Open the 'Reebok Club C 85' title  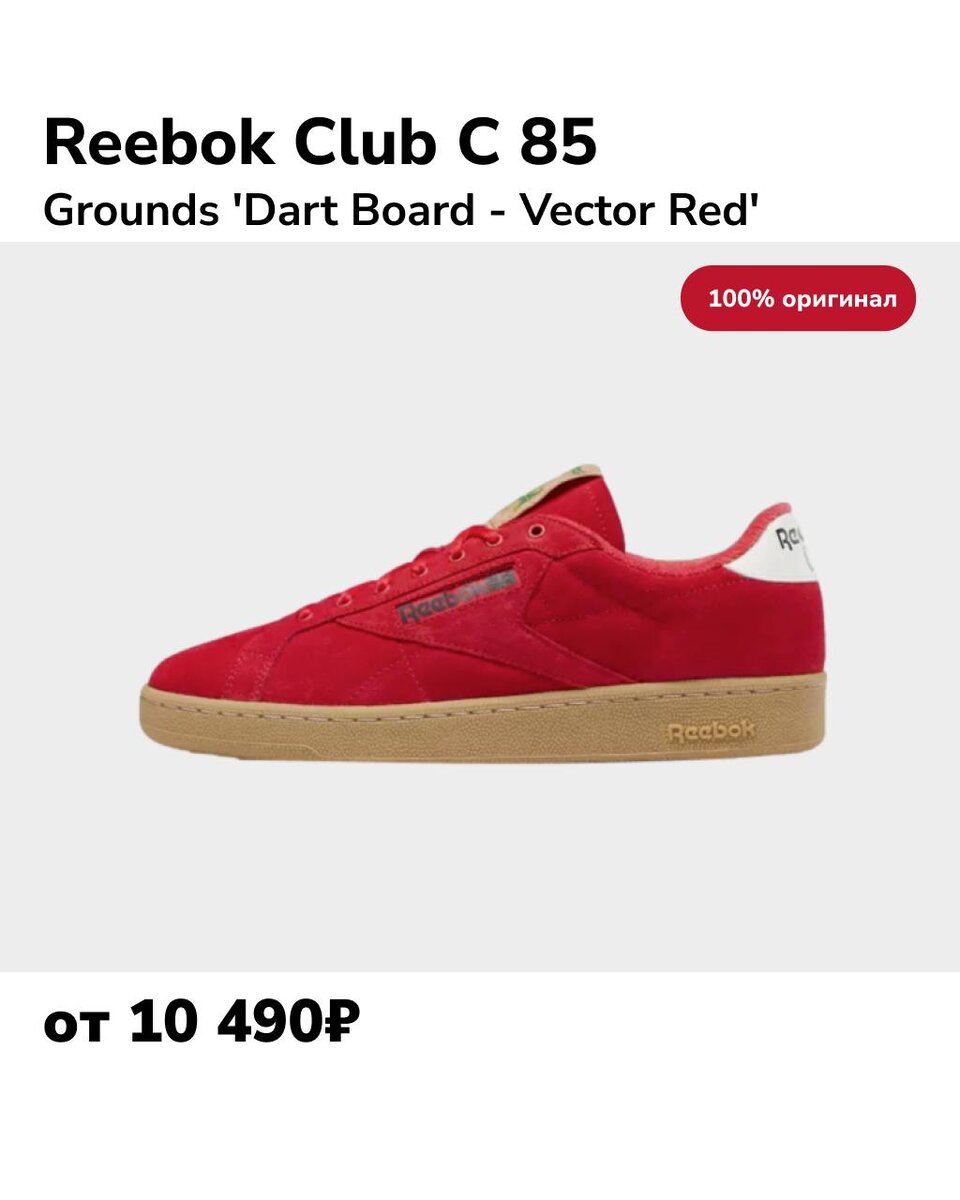point(320,143)
